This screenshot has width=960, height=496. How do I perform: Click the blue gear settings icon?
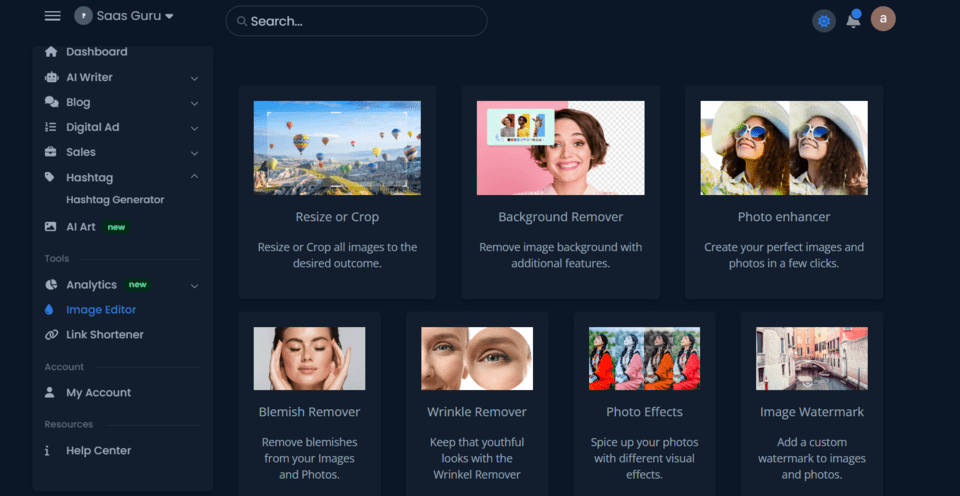click(x=824, y=20)
